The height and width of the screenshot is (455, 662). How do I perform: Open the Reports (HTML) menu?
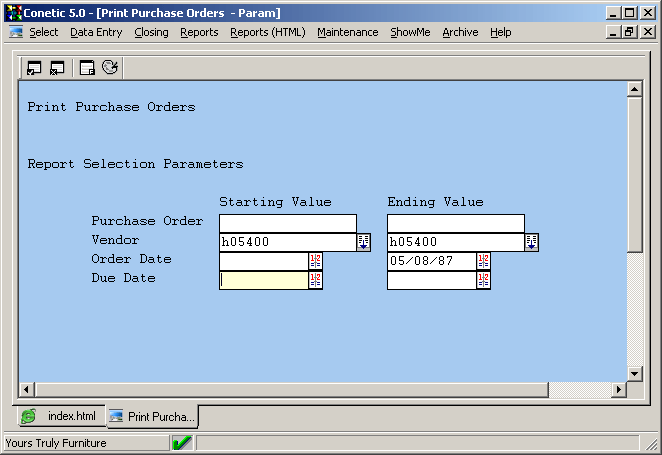267,32
